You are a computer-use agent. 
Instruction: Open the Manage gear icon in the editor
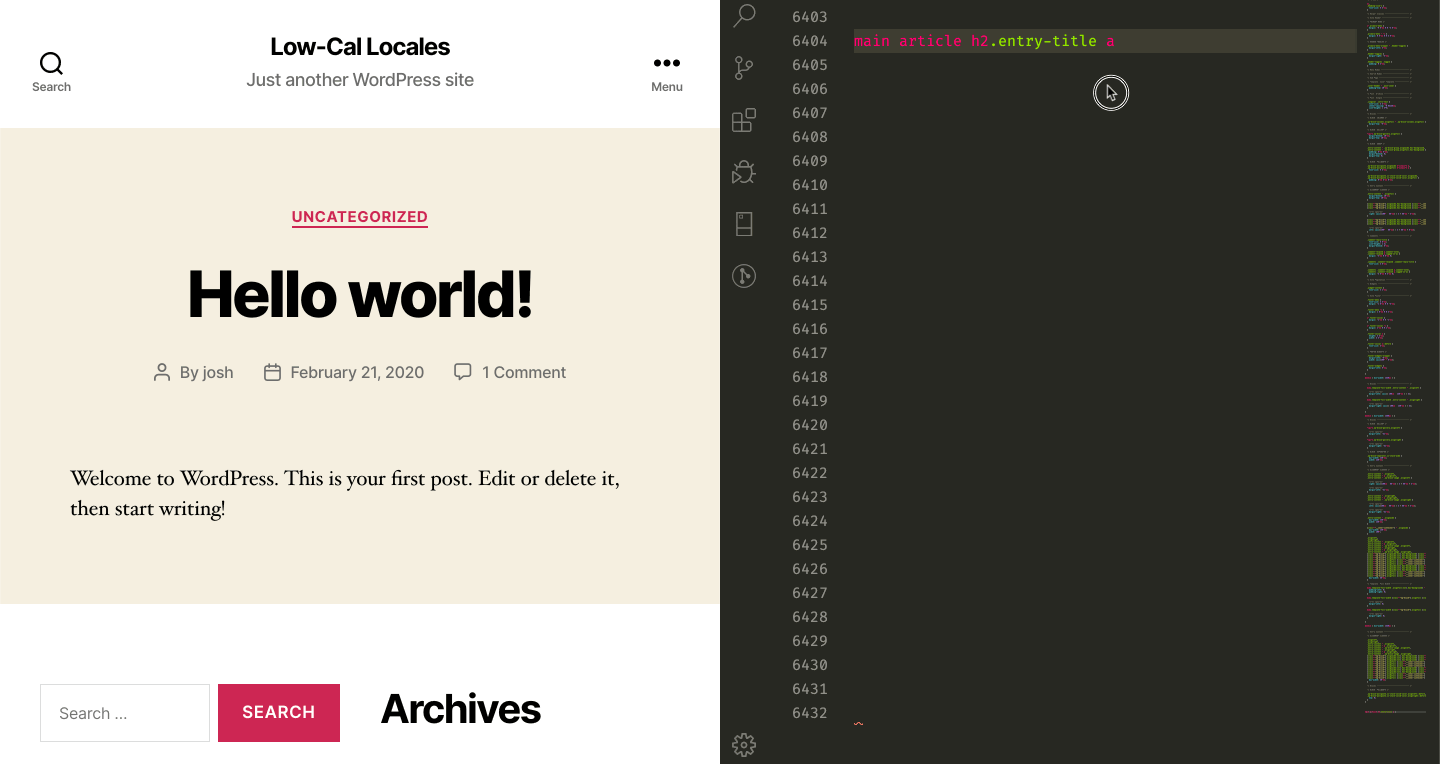pyautogui.click(x=744, y=744)
